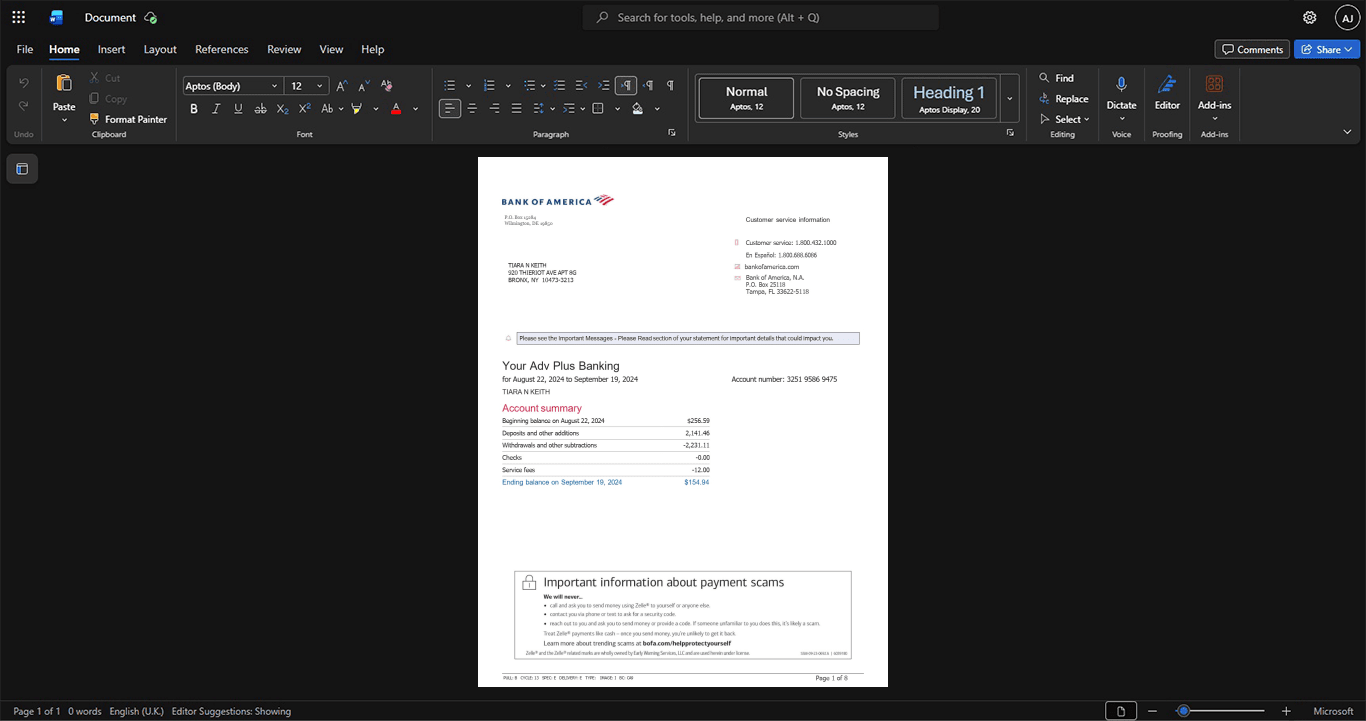This screenshot has height=721, width=1366.
Task: Click the Comments button
Action: coord(1252,49)
